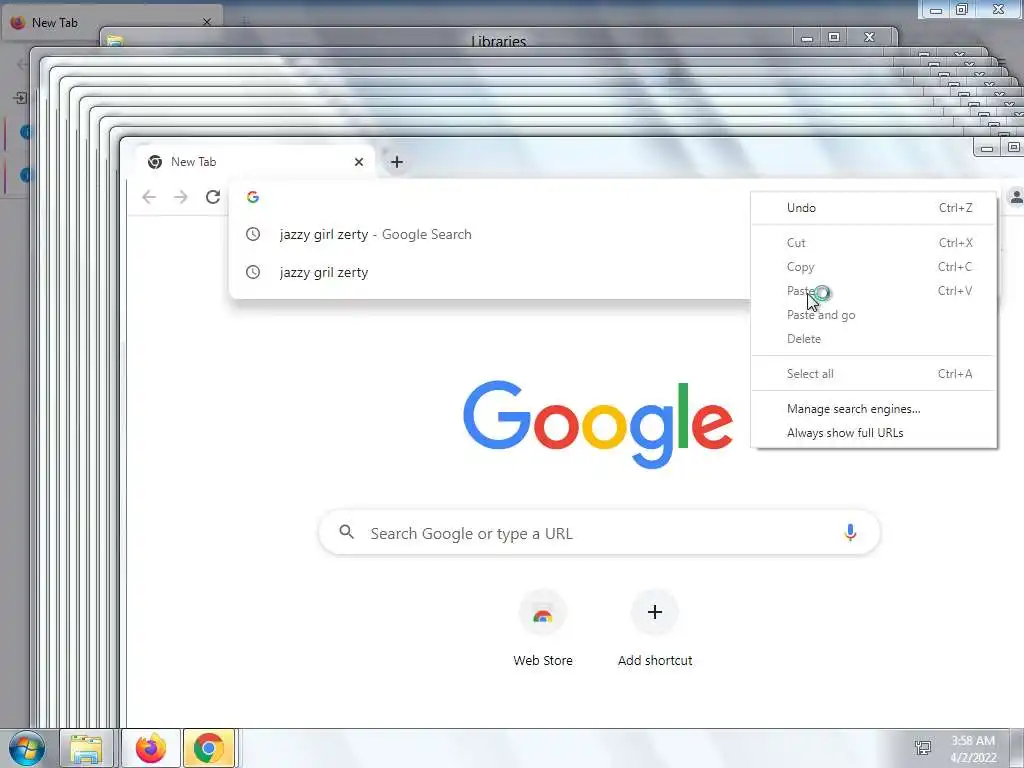Open the Windows Start menu orb
Viewport: 1024px width, 768px height.
[27, 748]
